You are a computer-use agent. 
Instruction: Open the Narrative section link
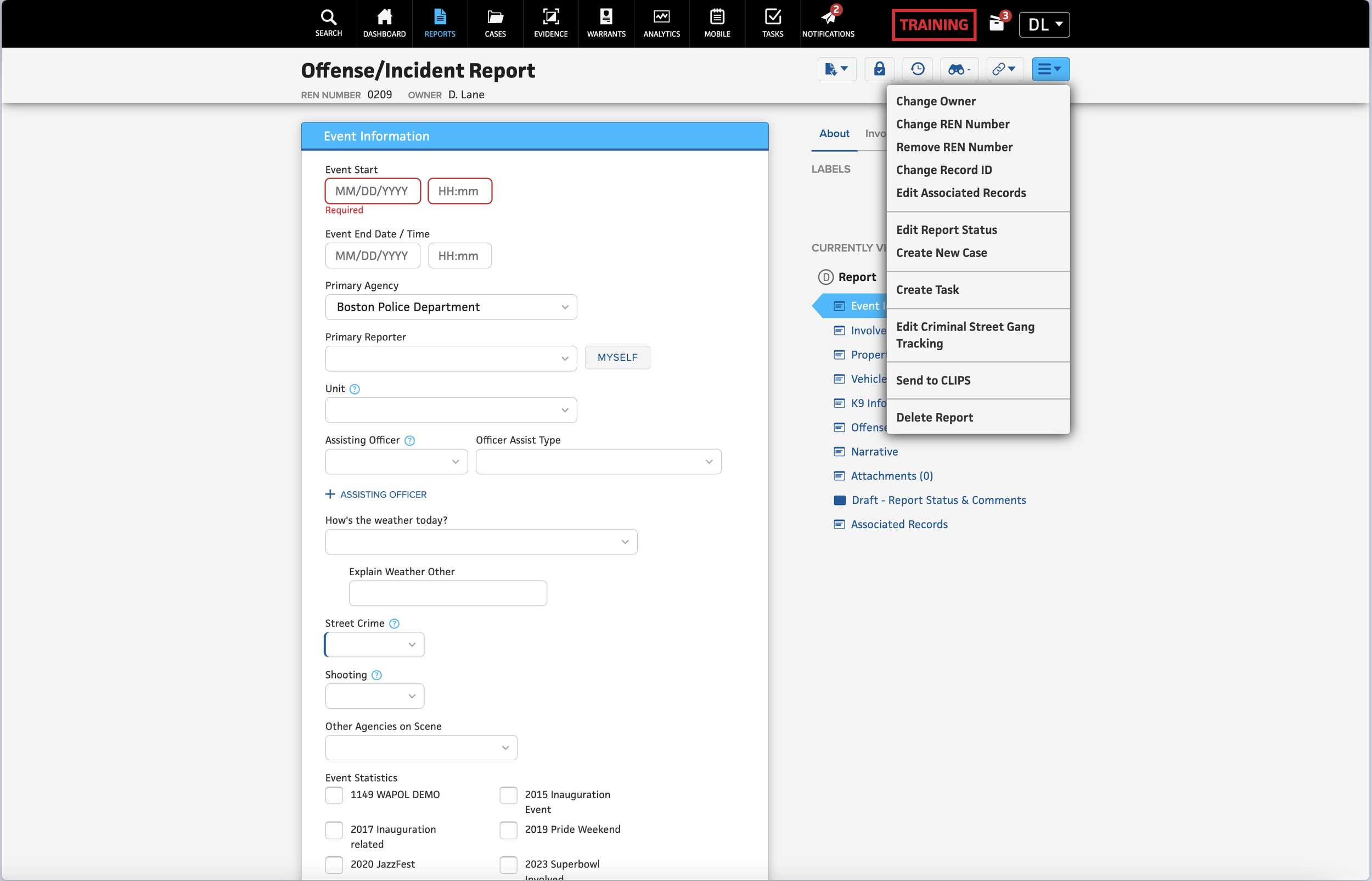pyautogui.click(x=874, y=452)
